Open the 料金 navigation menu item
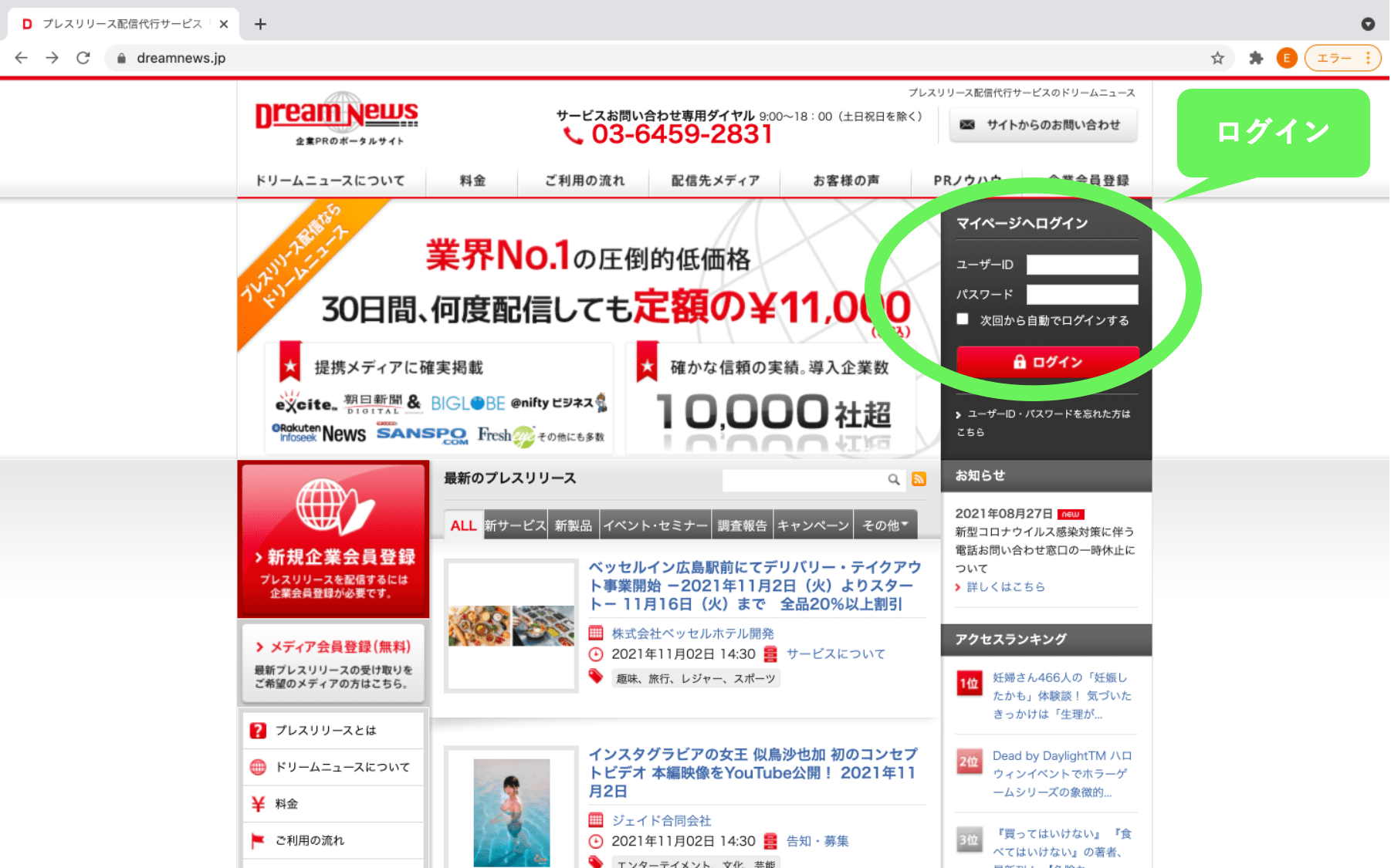 (472, 181)
